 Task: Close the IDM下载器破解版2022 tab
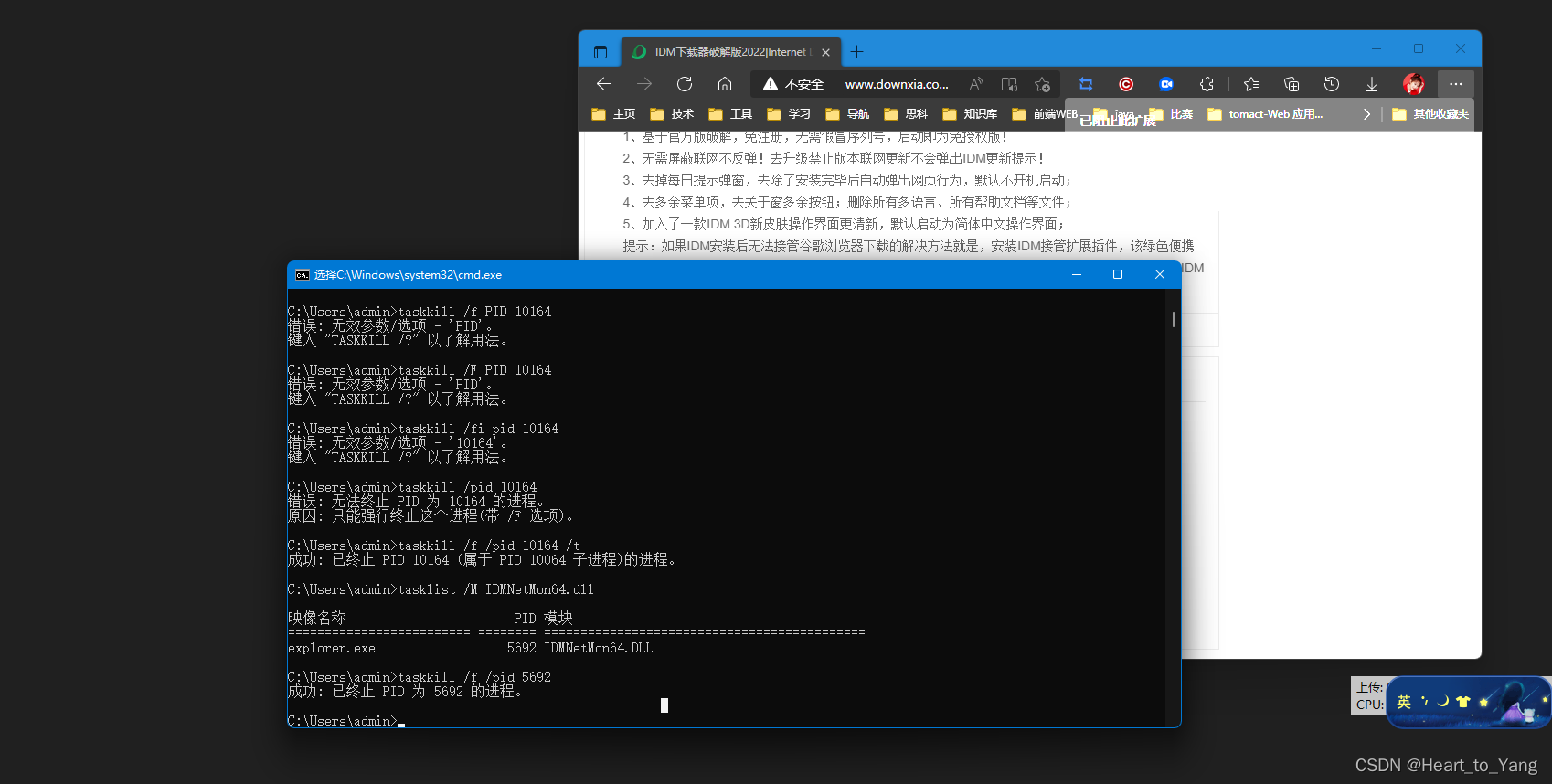[x=825, y=52]
